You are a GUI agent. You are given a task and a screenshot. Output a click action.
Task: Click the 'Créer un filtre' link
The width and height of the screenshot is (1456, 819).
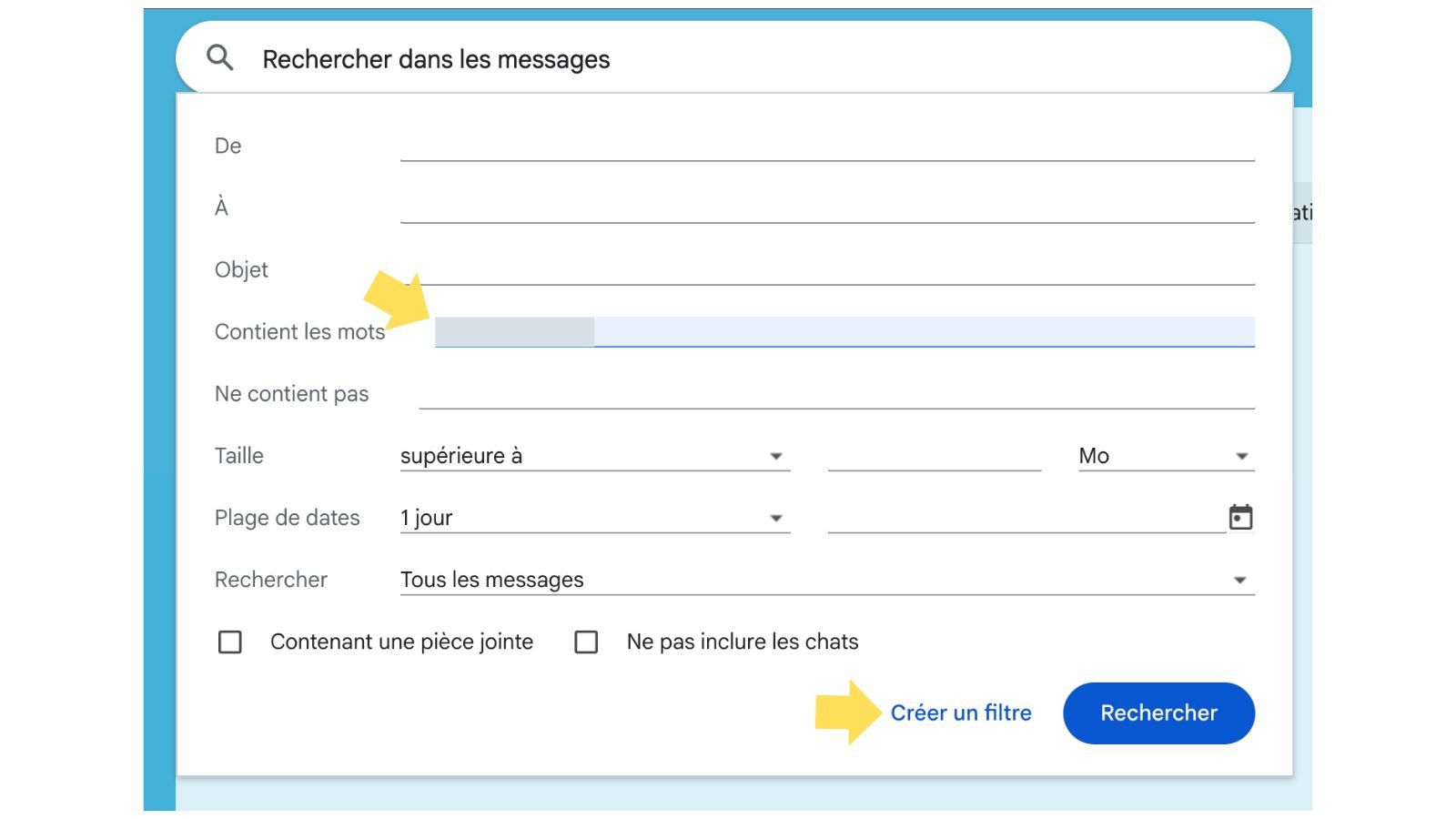point(960,713)
